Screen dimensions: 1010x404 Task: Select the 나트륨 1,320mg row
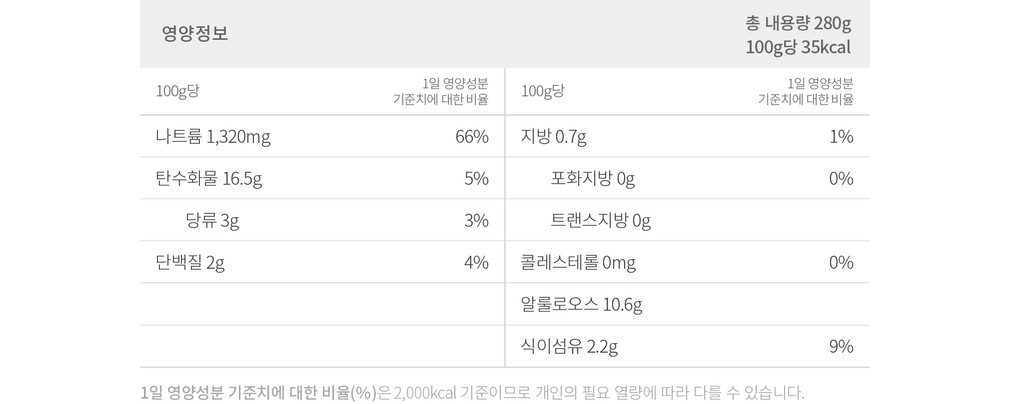[213, 137]
